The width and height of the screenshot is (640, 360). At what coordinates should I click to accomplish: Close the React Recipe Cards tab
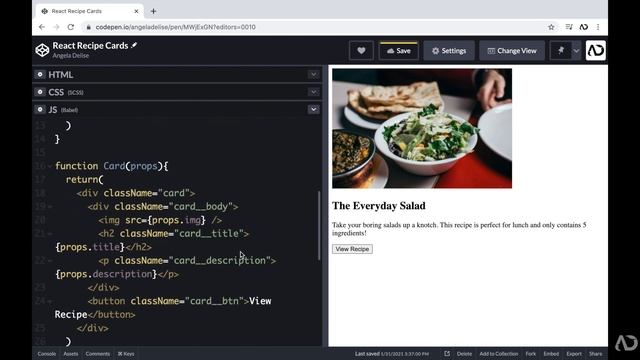[136, 11]
